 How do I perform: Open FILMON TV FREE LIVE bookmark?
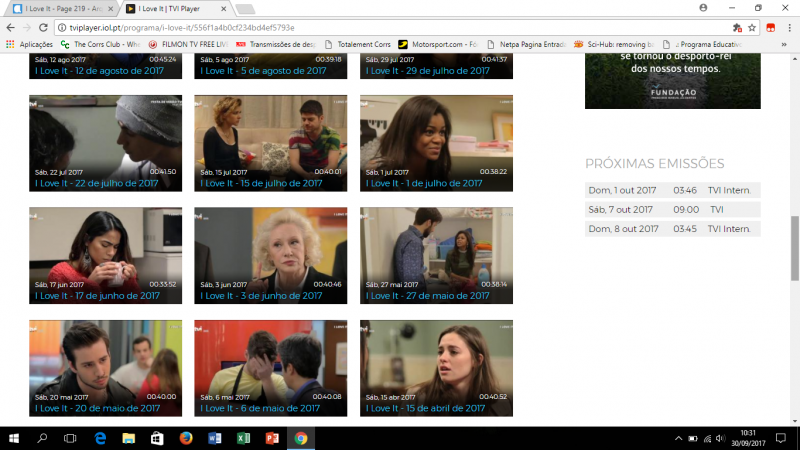pyautogui.click(x=188, y=44)
